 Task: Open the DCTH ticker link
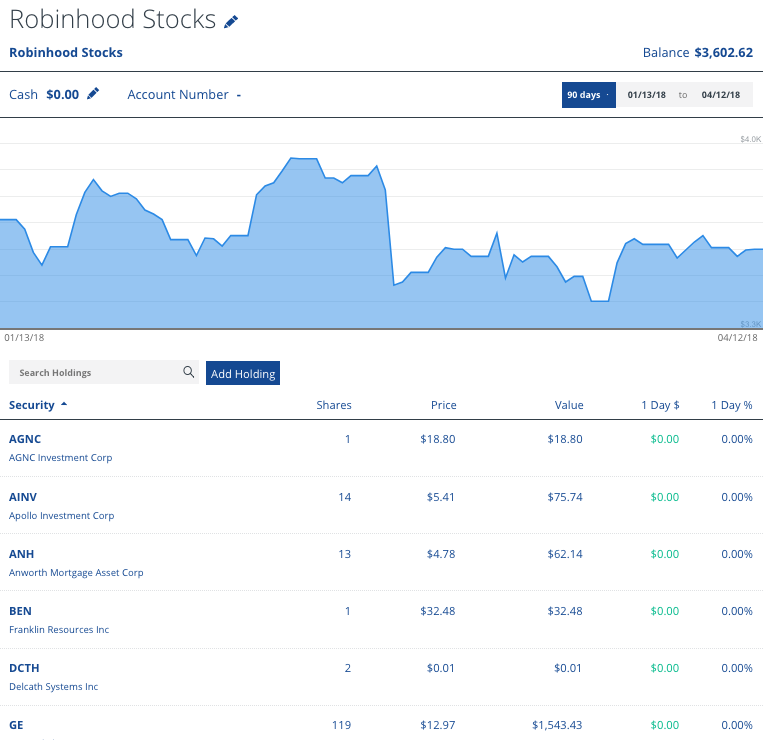[24, 668]
